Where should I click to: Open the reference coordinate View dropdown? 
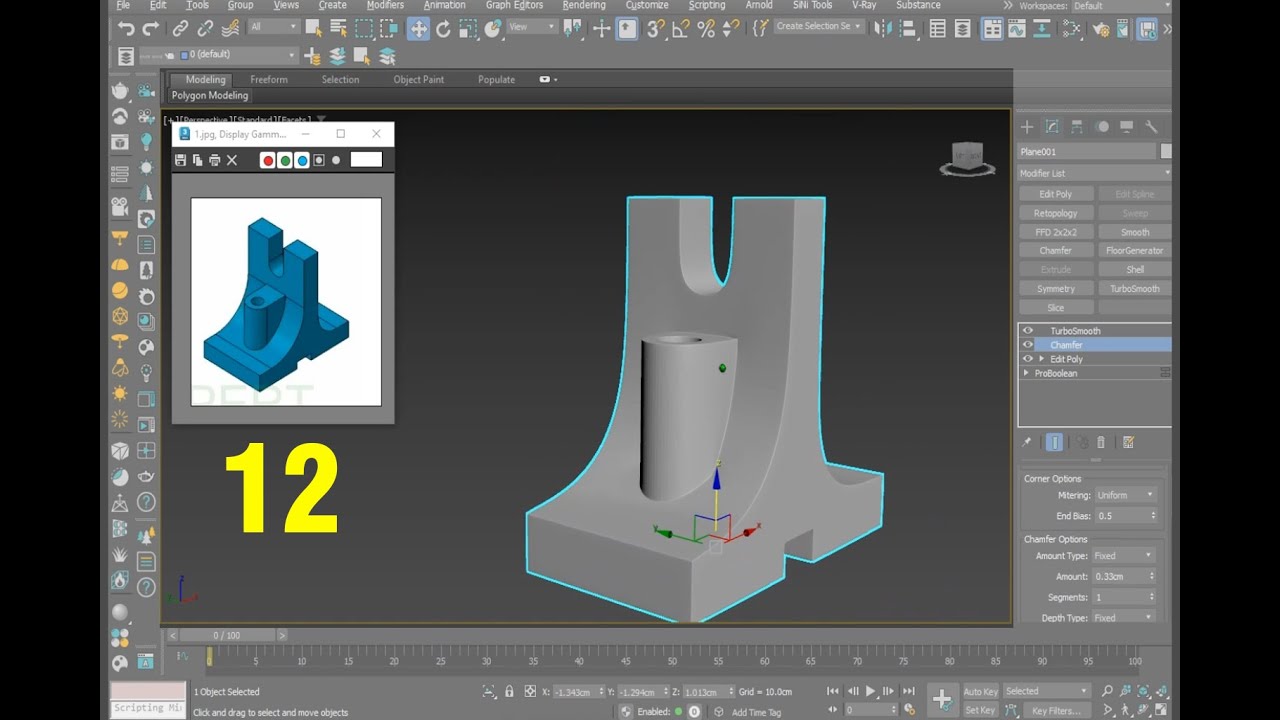(532, 27)
